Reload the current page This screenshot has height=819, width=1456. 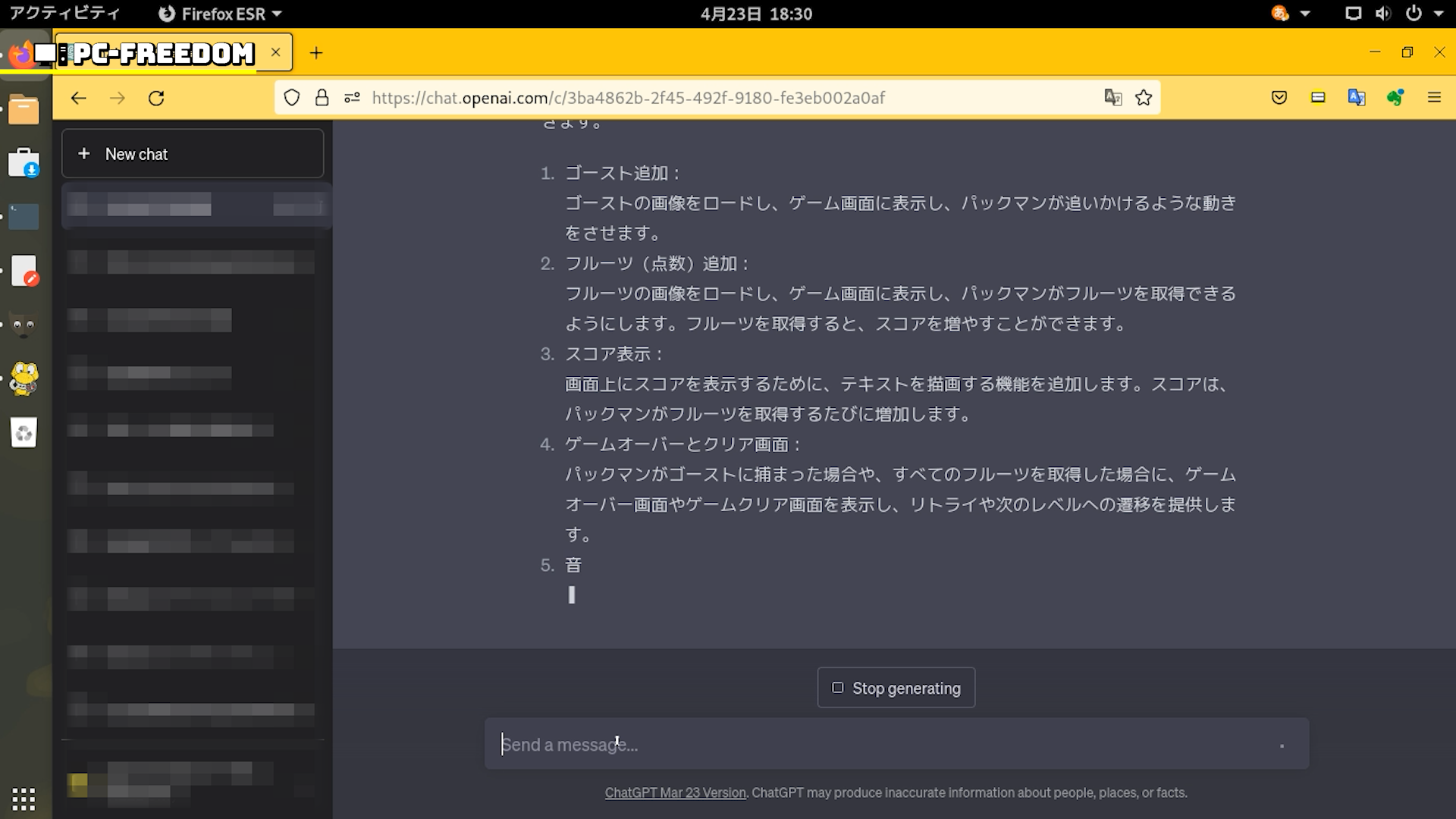point(156,98)
